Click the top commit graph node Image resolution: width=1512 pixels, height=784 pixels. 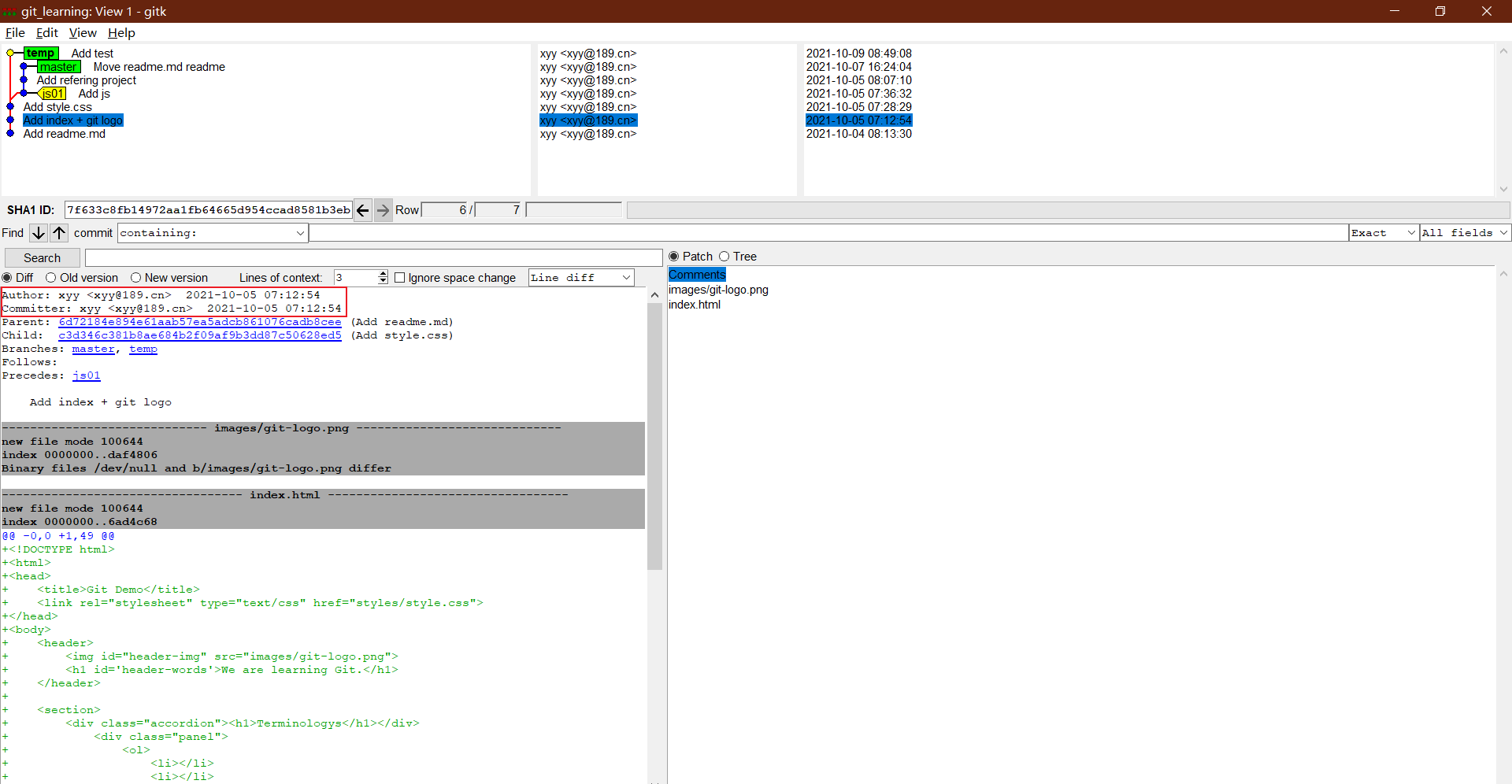pyautogui.click(x=10, y=54)
